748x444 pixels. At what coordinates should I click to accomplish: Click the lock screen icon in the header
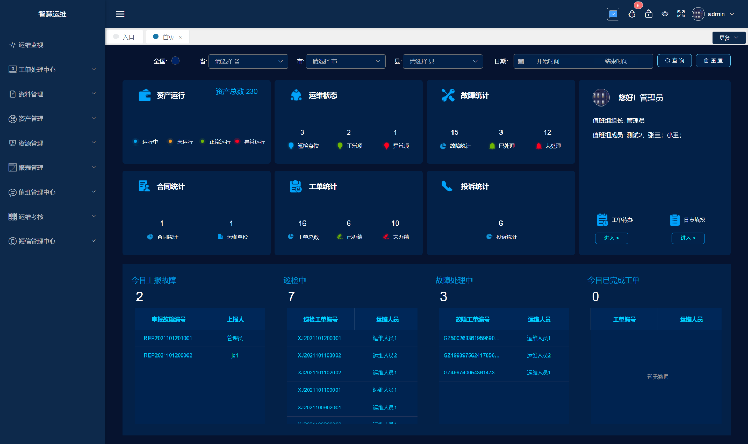click(648, 14)
